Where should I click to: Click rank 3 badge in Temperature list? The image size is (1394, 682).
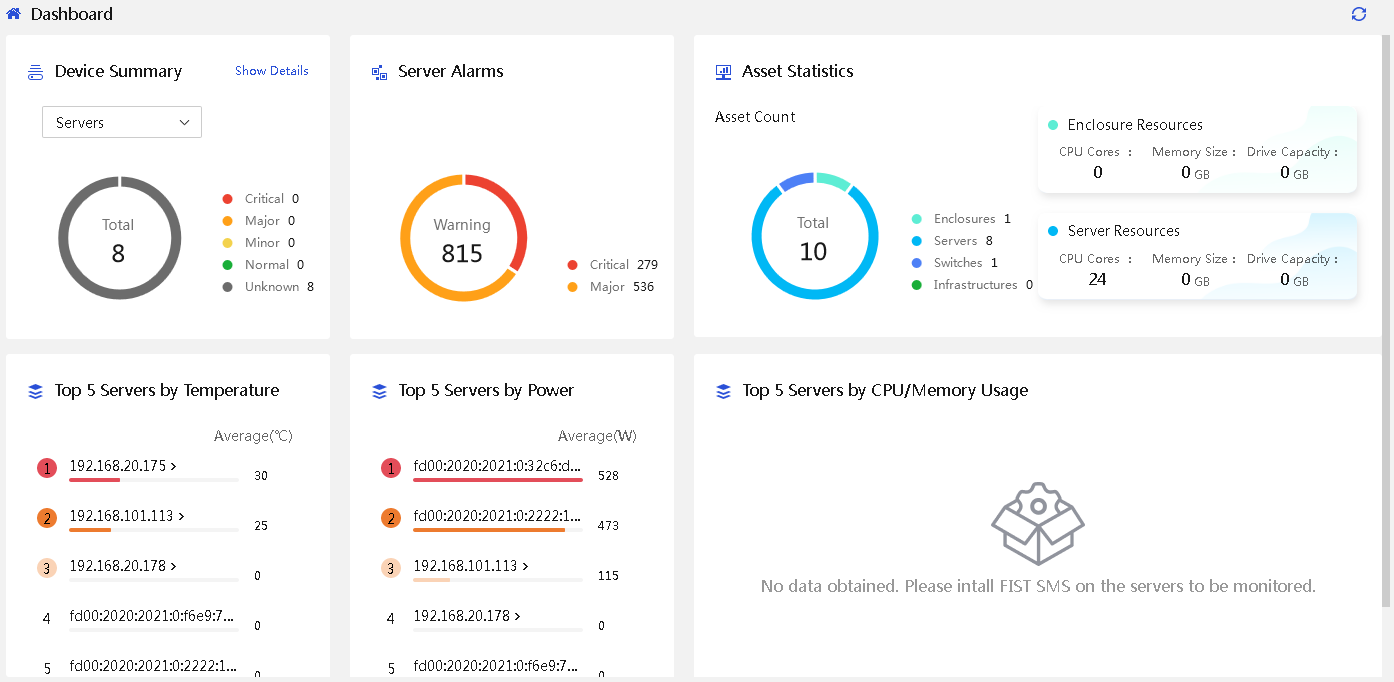pyautogui.click(x=47, y=568)
